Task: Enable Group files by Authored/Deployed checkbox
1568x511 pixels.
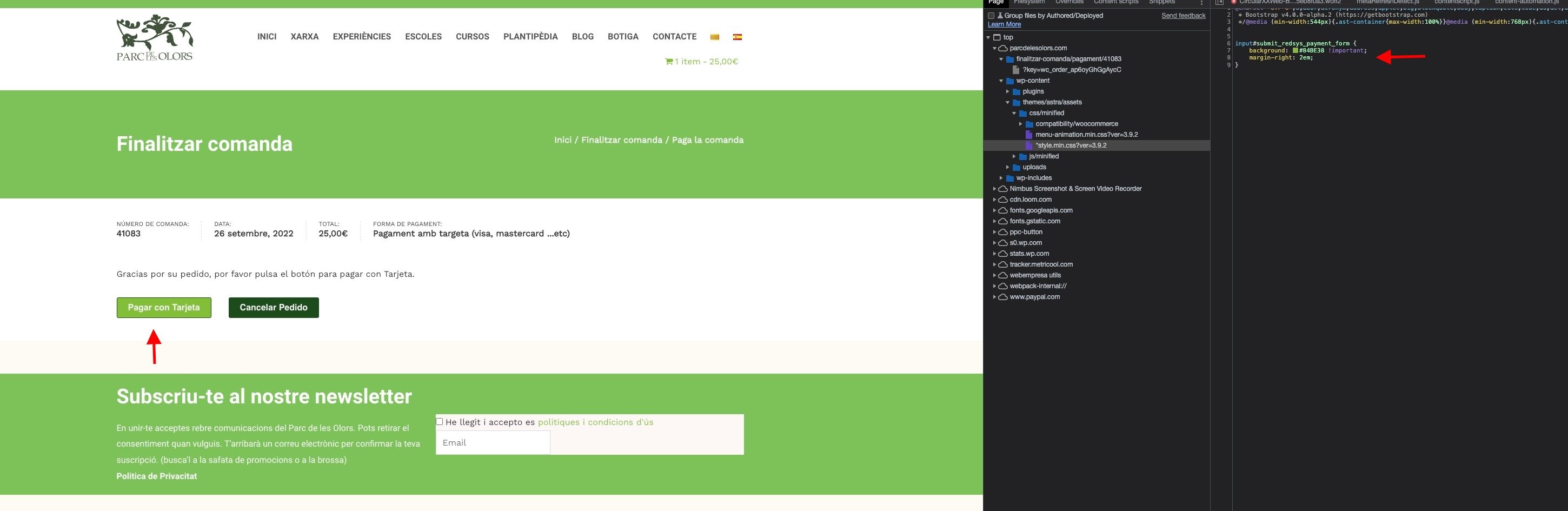Action: click(x=991, y=16)
